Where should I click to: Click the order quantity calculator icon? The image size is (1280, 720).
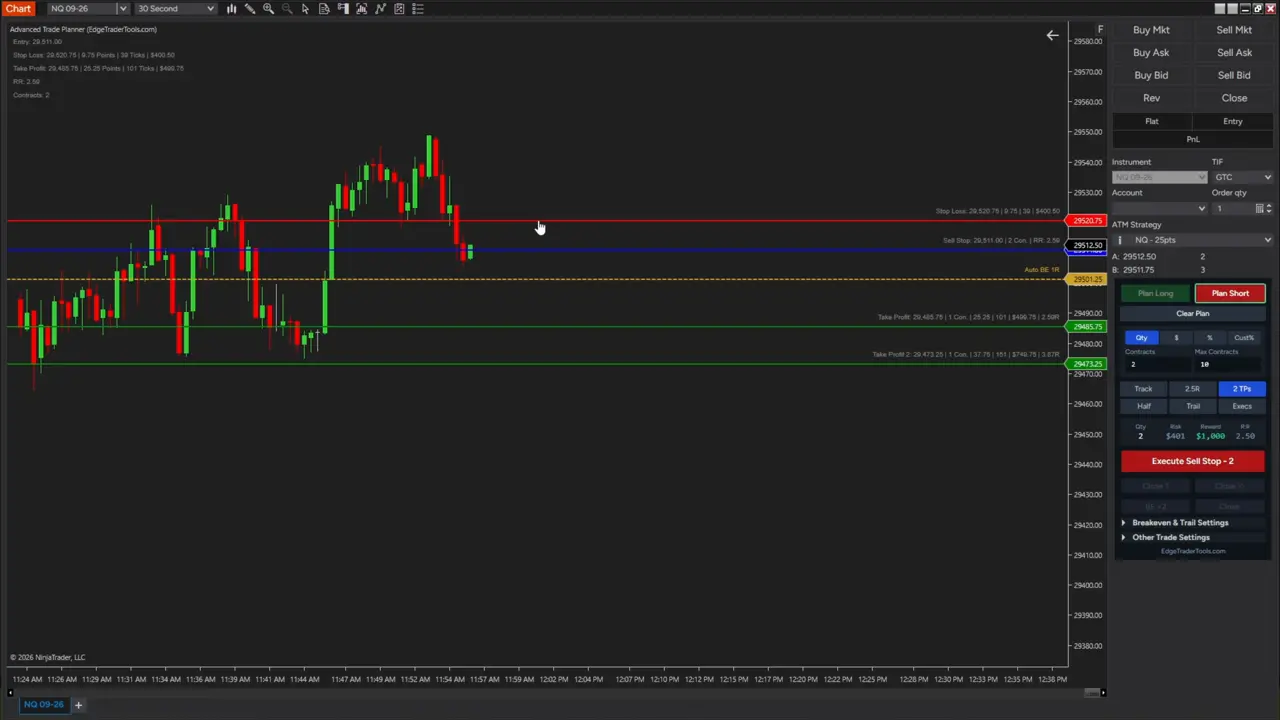1259,208
